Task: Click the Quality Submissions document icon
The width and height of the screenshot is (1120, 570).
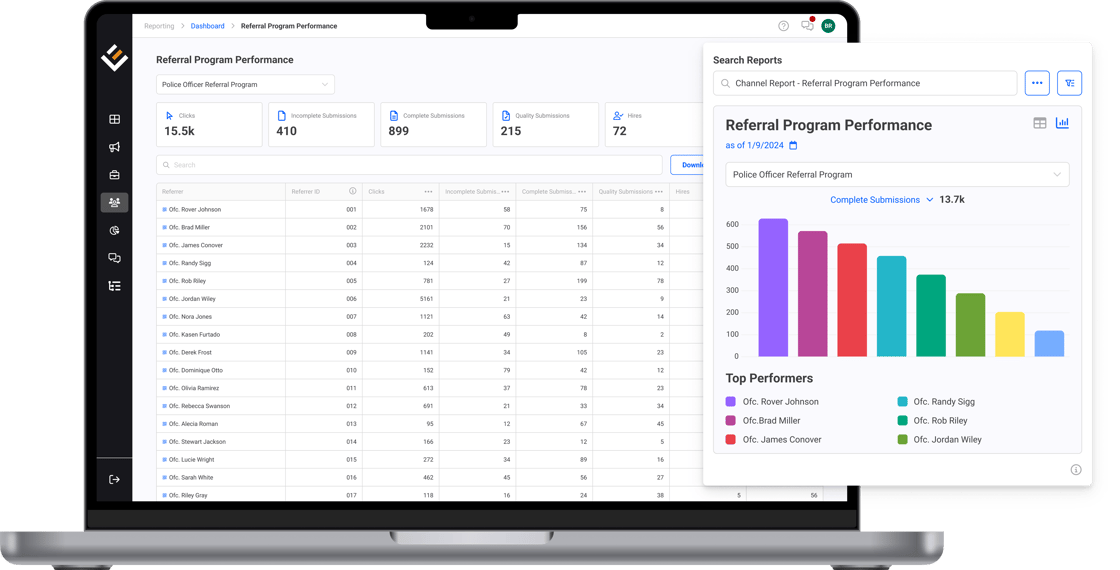Action: (506, 116)
